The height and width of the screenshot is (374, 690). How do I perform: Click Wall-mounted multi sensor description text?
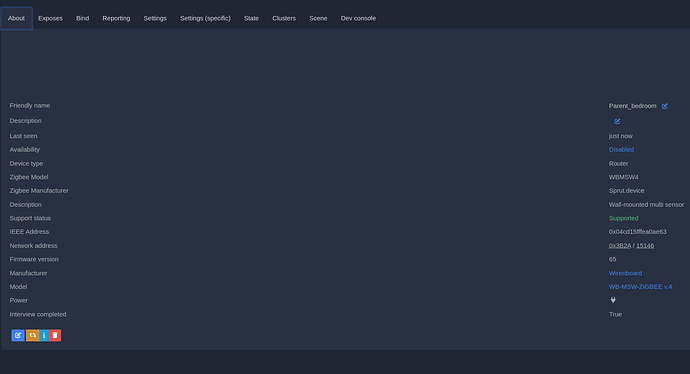[646, 205]
